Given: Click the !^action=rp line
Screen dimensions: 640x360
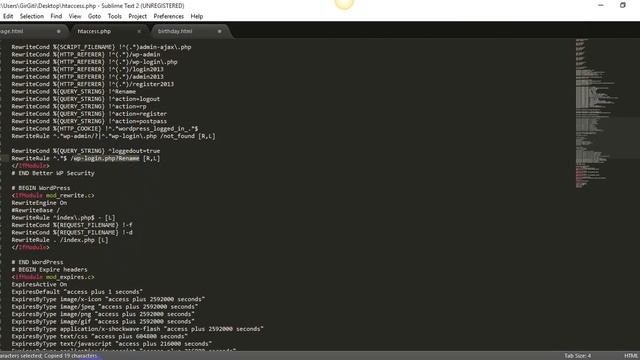Looking at the screenshot, I should point(79,106).
